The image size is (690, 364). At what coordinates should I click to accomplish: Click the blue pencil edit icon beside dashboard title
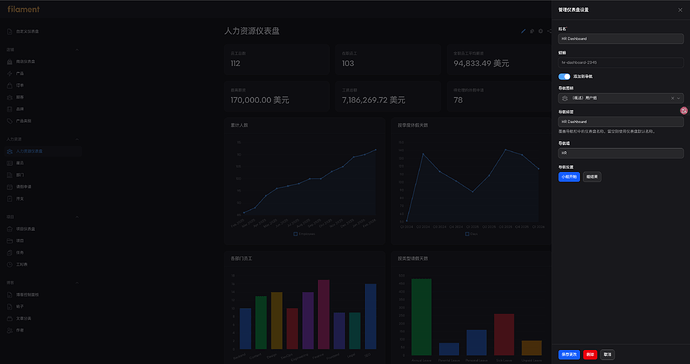(x=523, y=31)
